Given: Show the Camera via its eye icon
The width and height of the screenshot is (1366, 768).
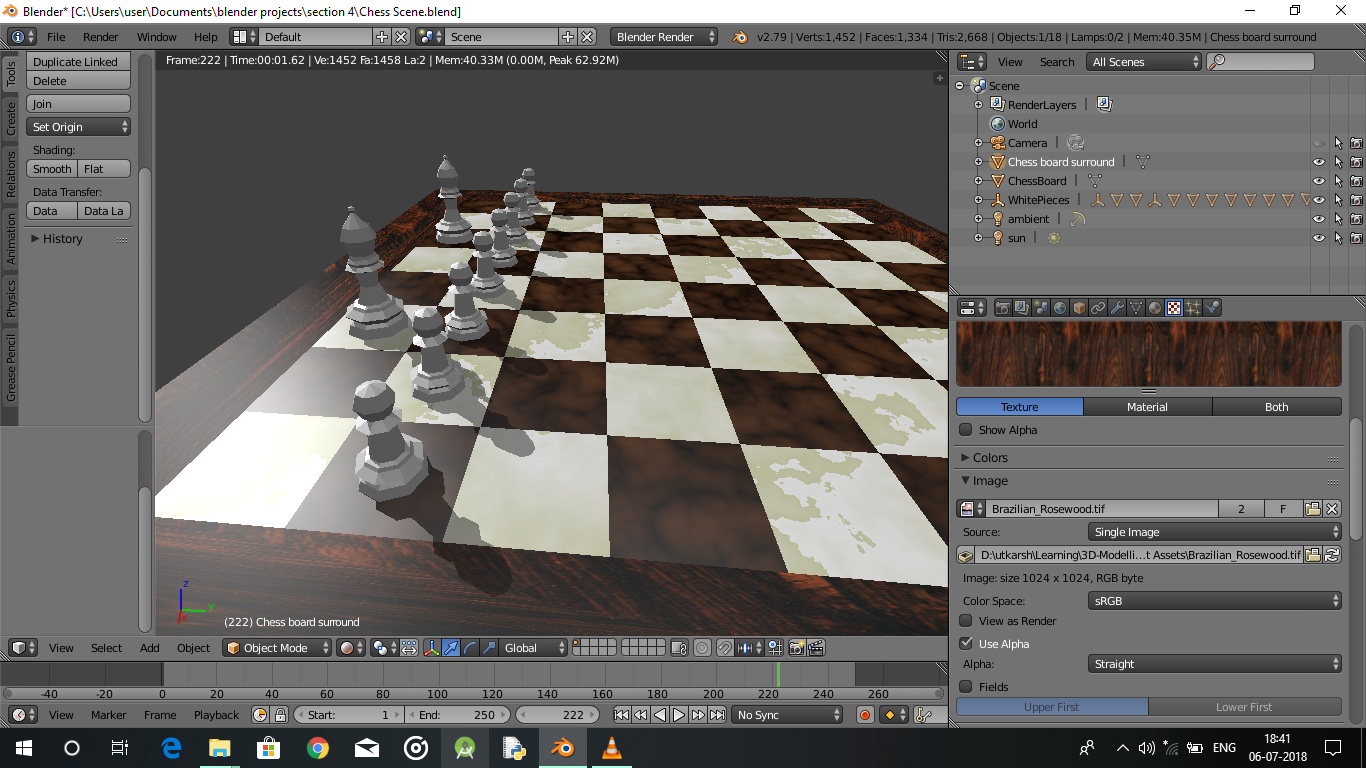Looking at the screenshot, I should (x=1319, y=143).
